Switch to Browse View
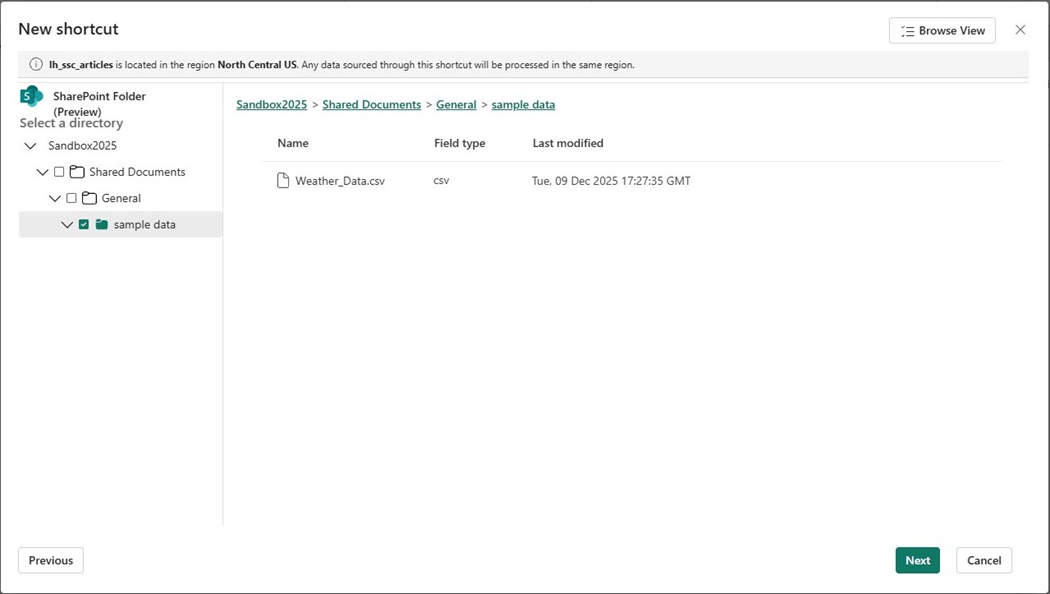Image resolution: width=1050 pixels, height=594 pixels. point(942,31)
